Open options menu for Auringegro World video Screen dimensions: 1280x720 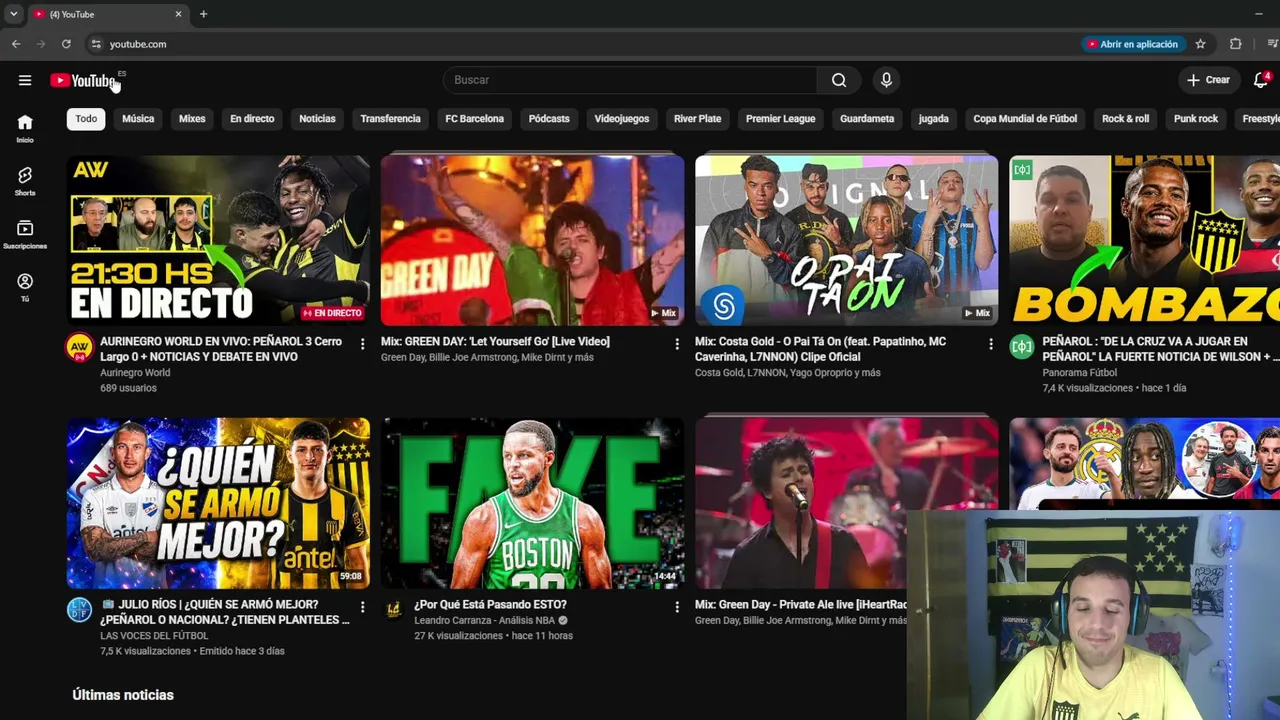[x=362, y=344]
